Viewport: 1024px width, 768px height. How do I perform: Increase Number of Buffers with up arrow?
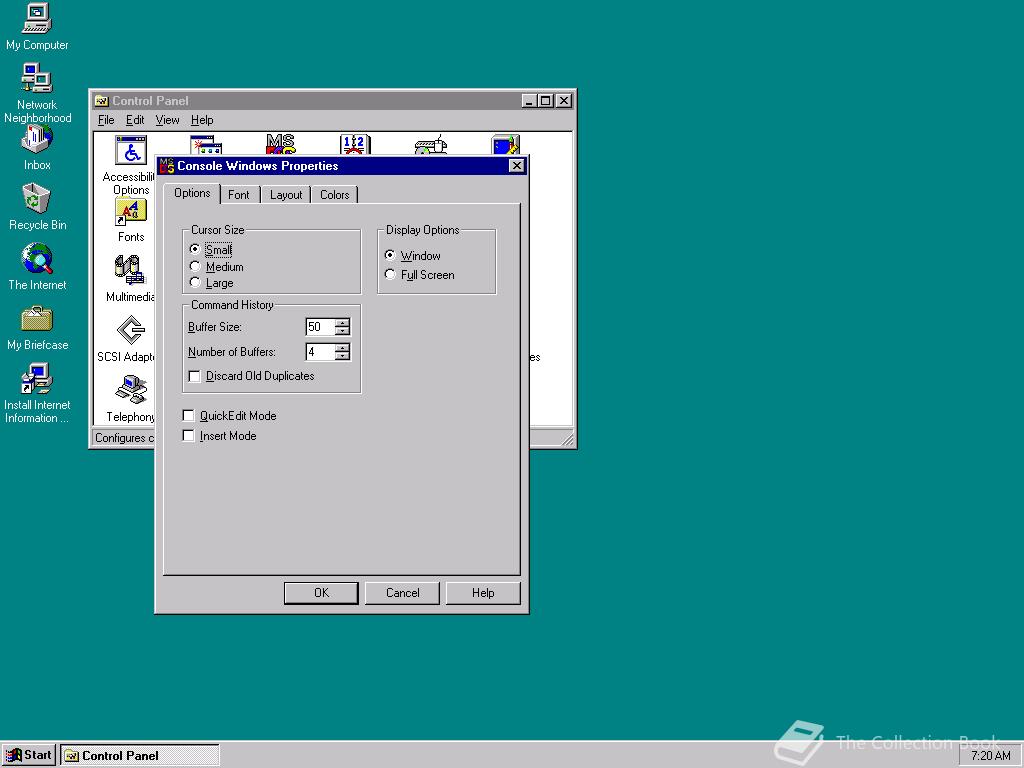342,347
